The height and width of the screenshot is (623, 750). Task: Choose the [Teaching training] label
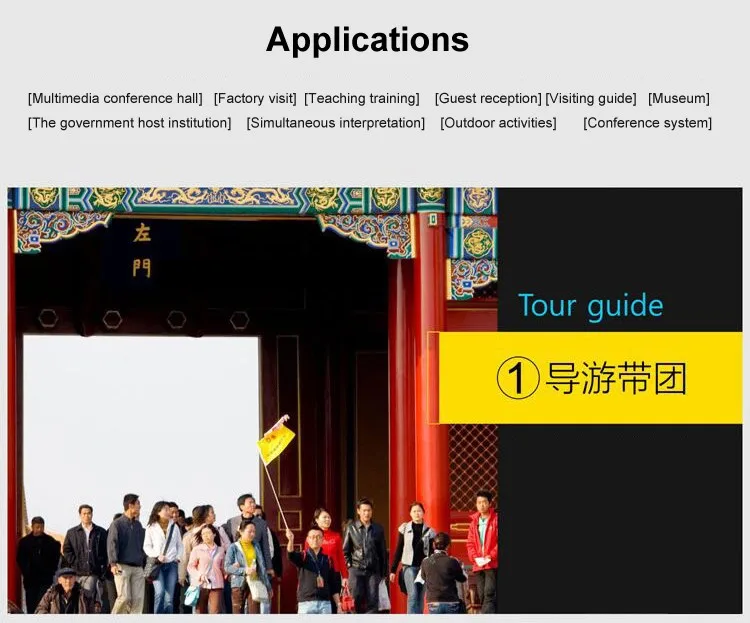(x=362, y=98)
